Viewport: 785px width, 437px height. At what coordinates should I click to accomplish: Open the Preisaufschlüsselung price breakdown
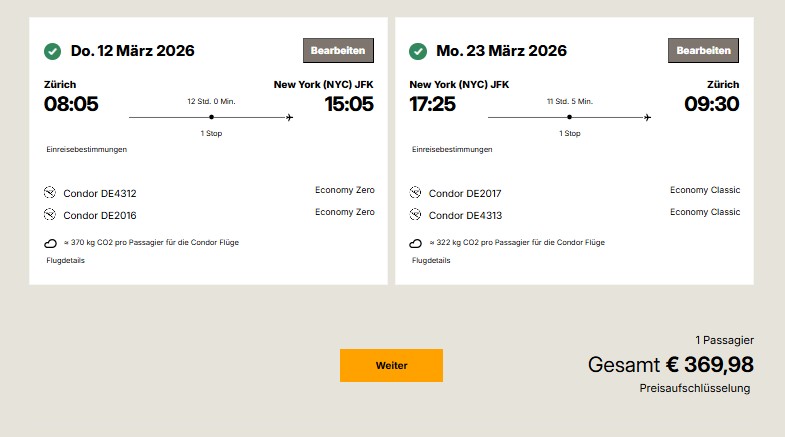pyautogui.click(x=695, y=388)
